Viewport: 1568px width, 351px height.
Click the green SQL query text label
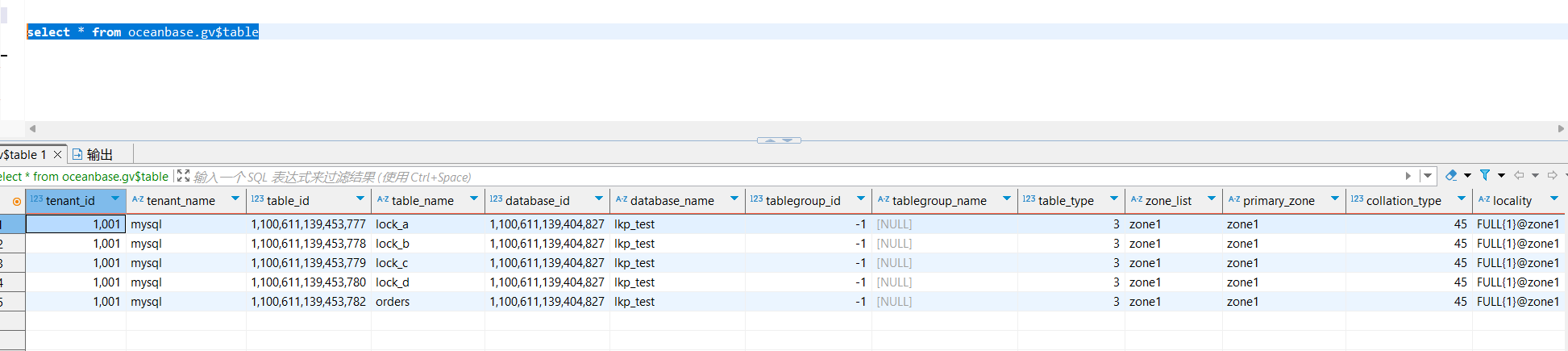coord(84,177)
